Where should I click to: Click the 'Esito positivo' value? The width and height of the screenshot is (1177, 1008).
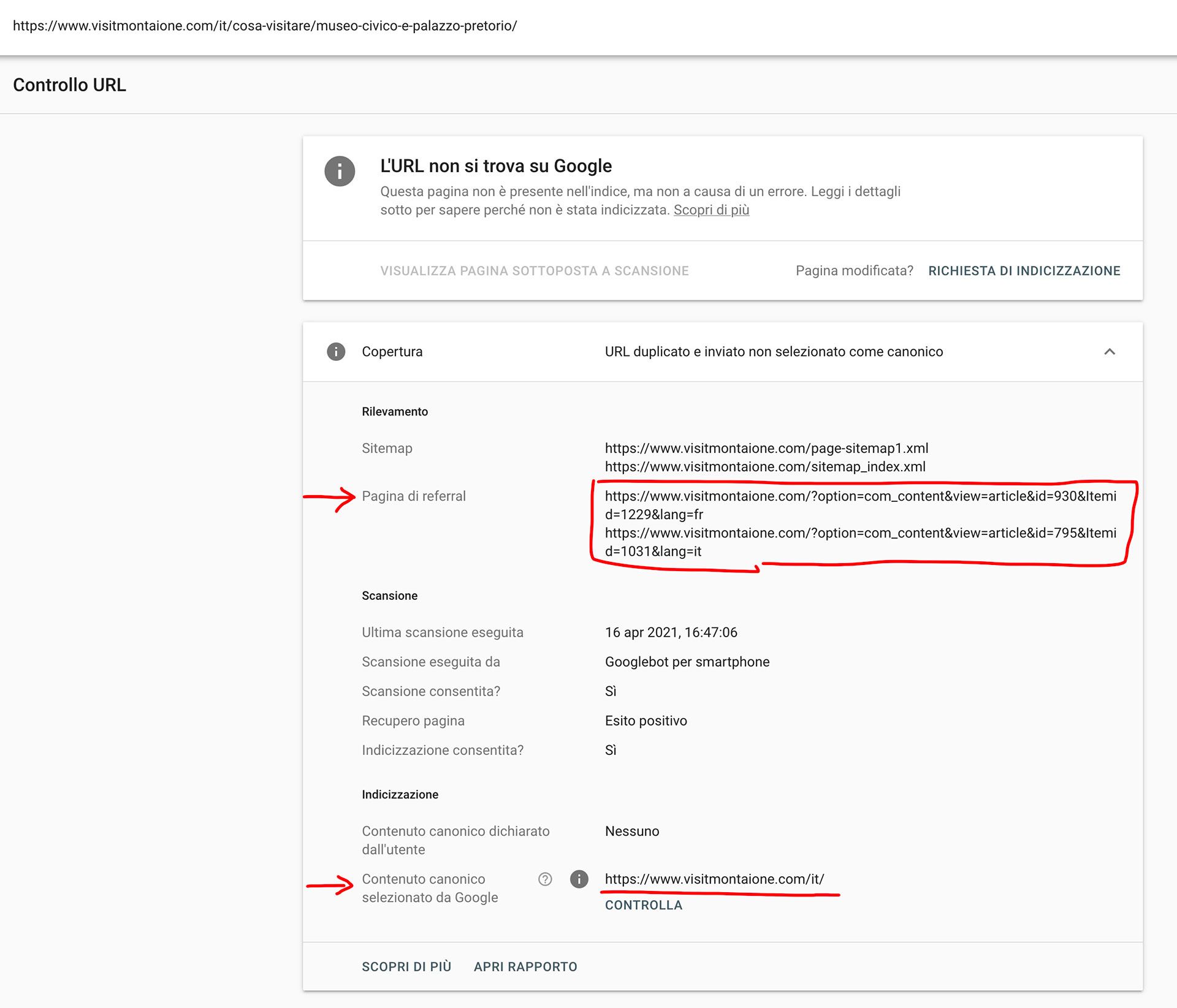(646, 721)
